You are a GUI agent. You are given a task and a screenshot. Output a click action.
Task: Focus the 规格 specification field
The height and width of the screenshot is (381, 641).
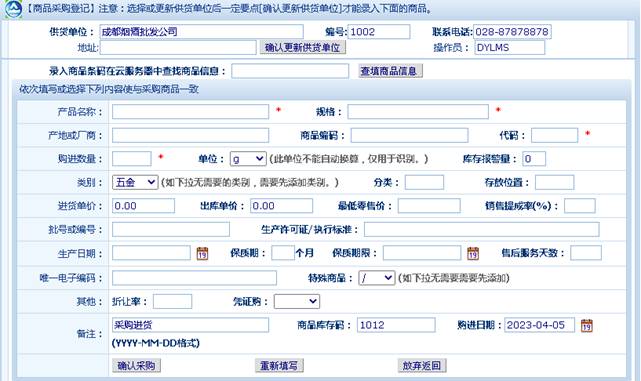(x=418, y=112)
